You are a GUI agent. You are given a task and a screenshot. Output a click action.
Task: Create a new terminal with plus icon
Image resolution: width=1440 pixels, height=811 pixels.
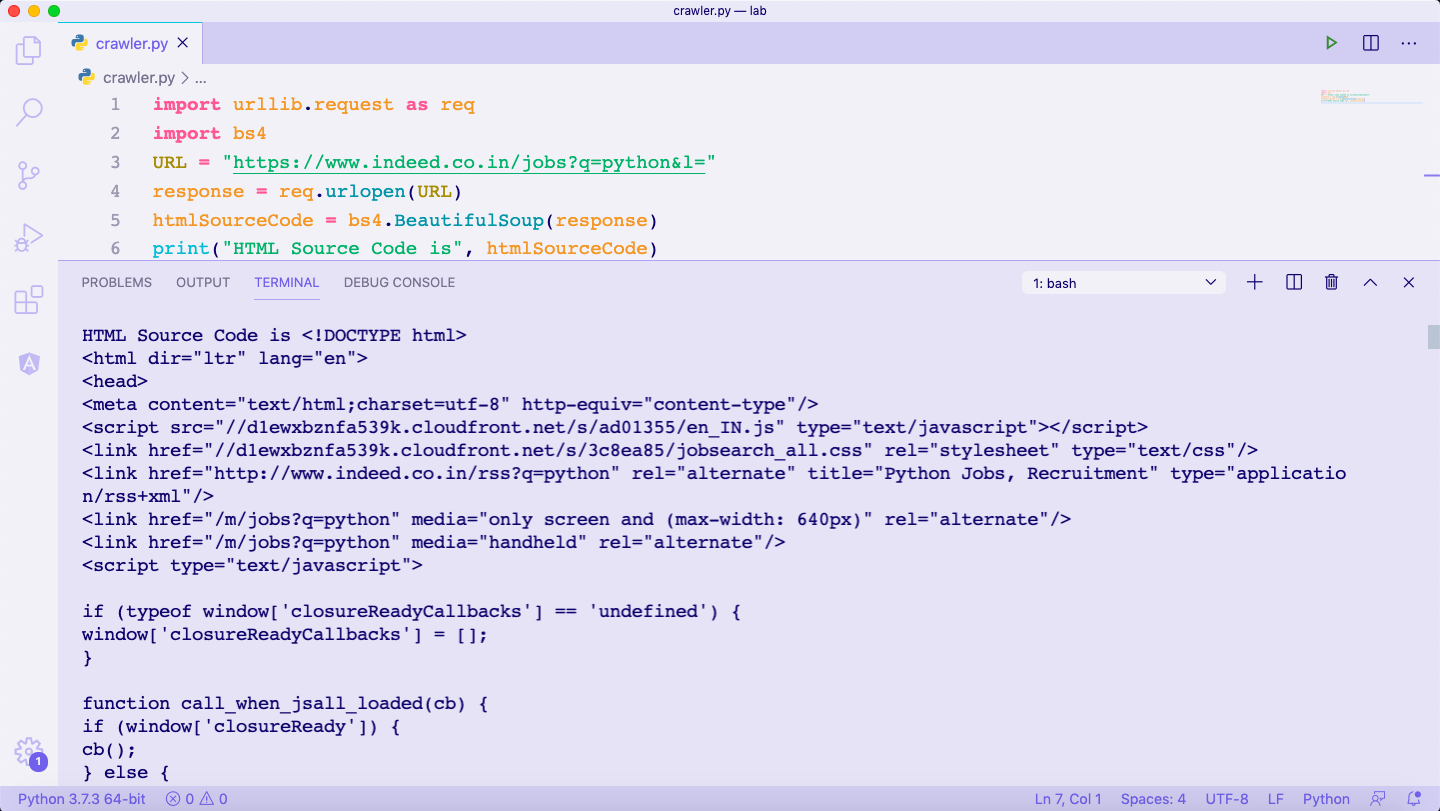(x=1255, y=283)
